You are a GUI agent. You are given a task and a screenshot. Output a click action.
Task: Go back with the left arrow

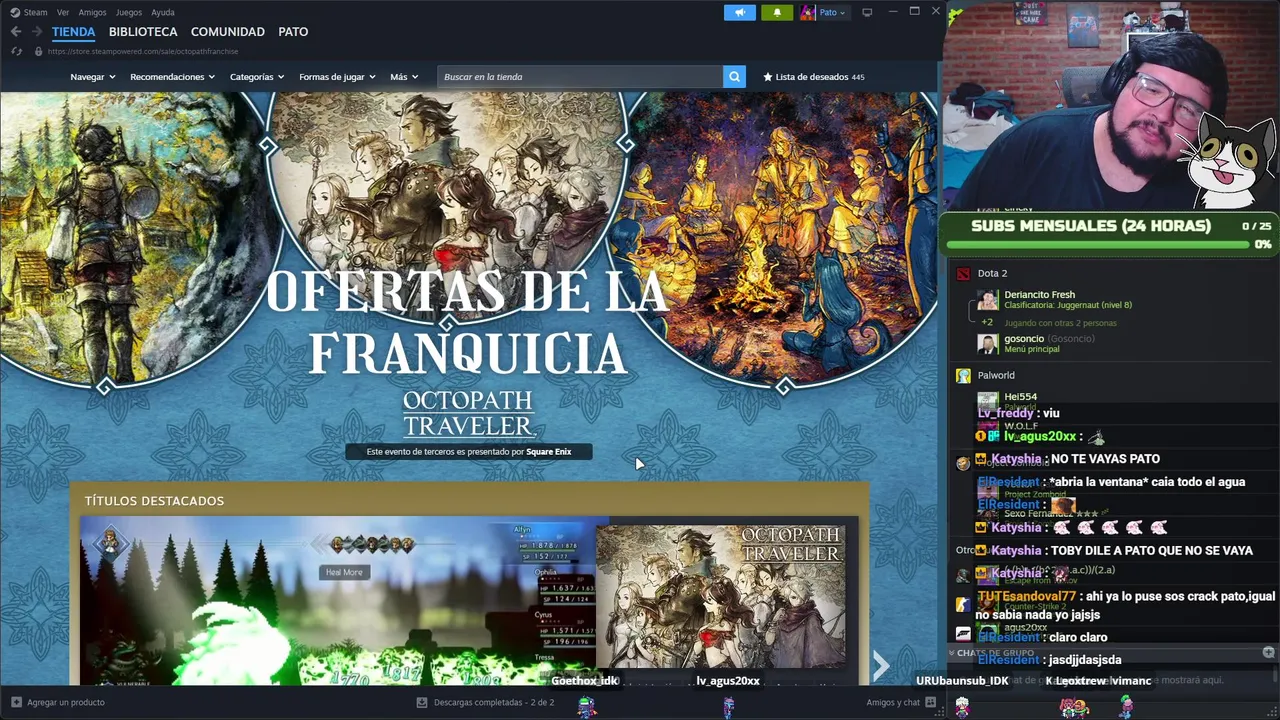point(16,32)
